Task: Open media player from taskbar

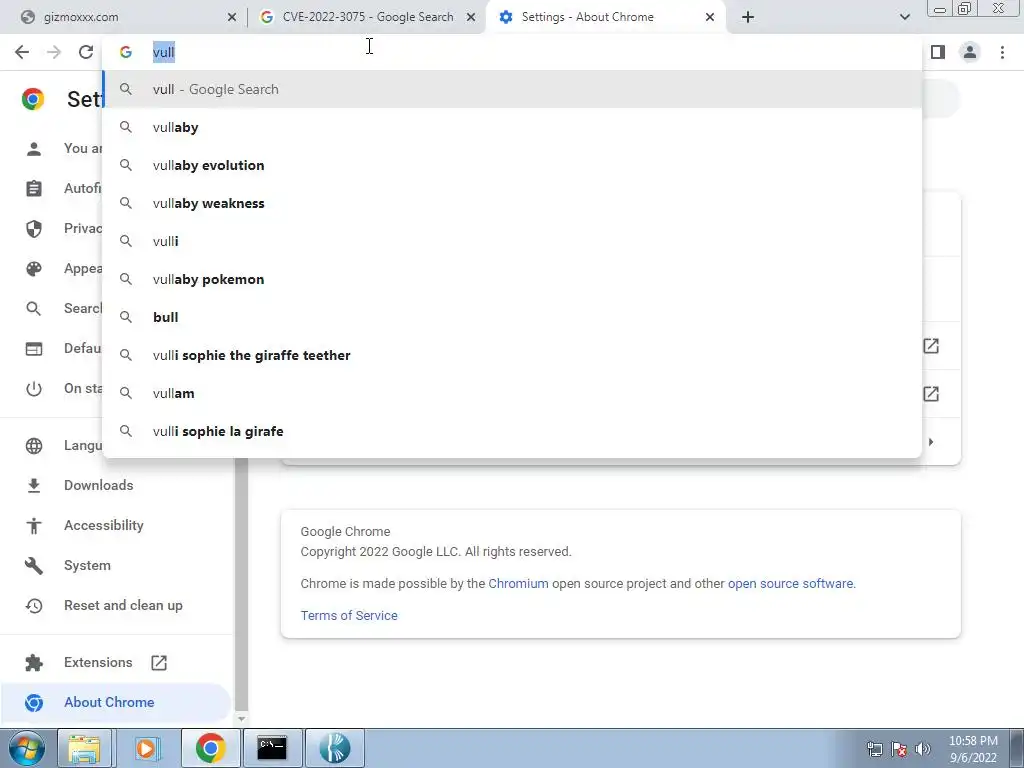Action: 146,748
